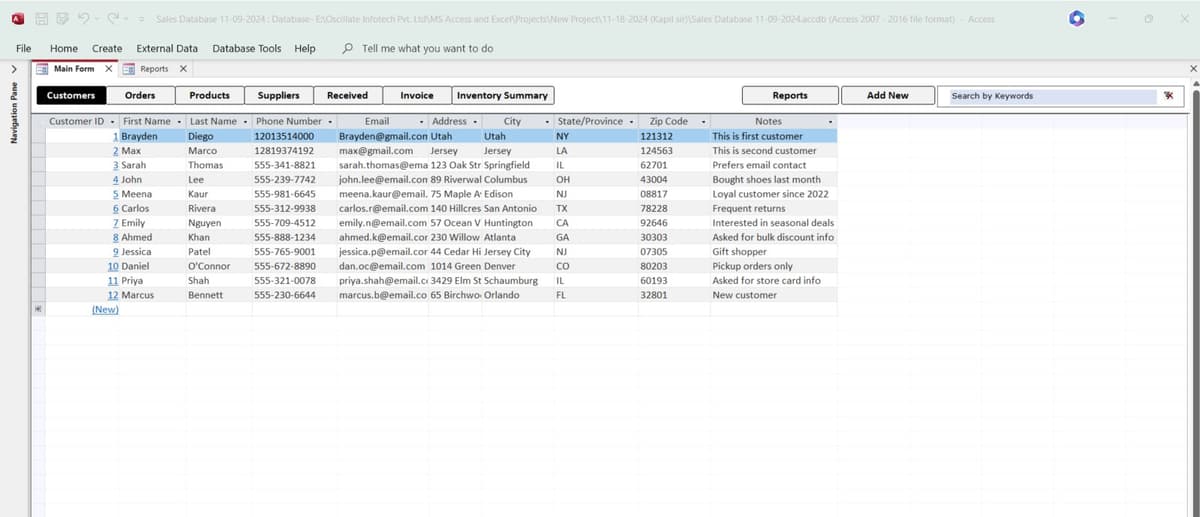Click the Redo arrow icon
Image resolution: width=1200 pixels, height=517 pixels.
point(111,19)
